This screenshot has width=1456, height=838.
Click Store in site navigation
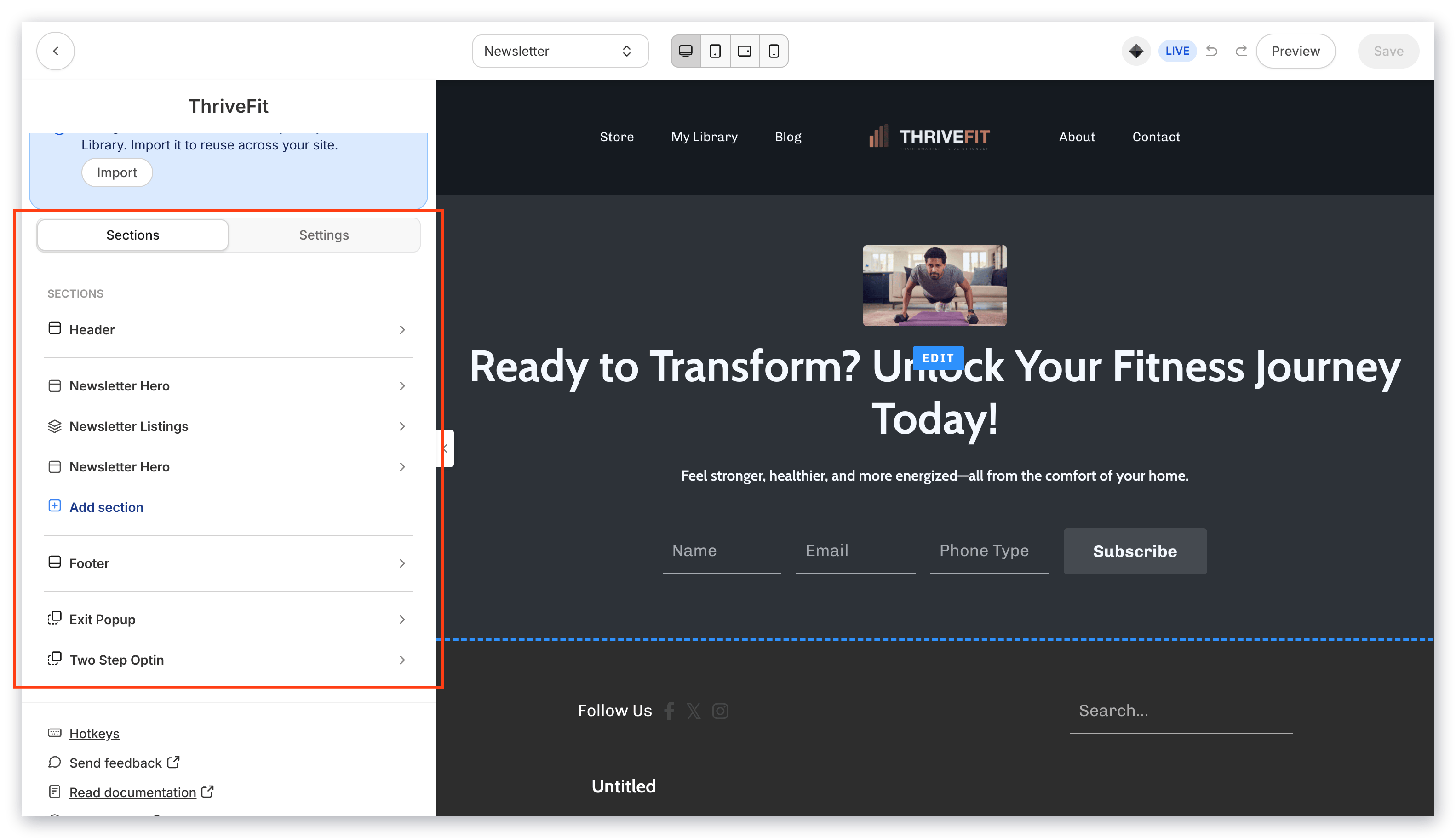pyautogui.click(x=616, y=137)
